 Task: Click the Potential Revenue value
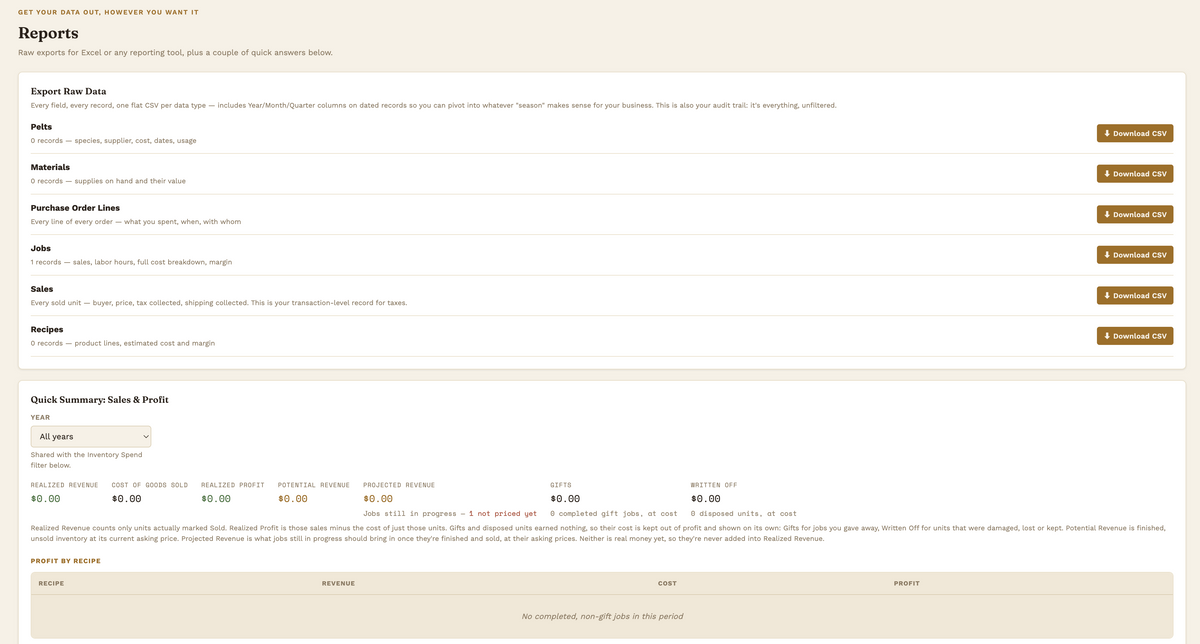tap(293, 498)
